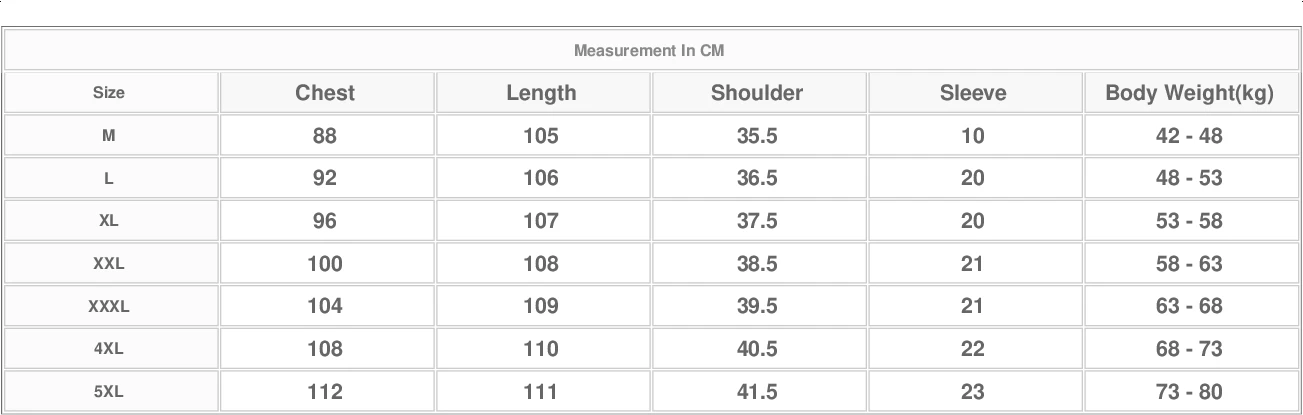Select the size M row label

pyautogui.click(x=109, y=136)
